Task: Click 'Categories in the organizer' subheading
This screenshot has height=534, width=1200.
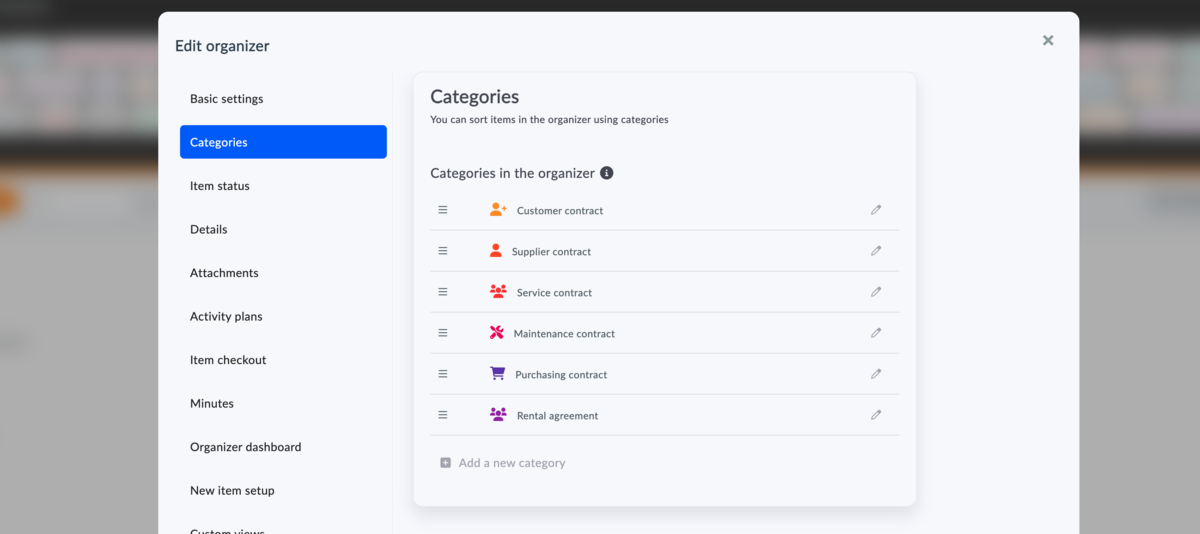Action: point(512,173)
